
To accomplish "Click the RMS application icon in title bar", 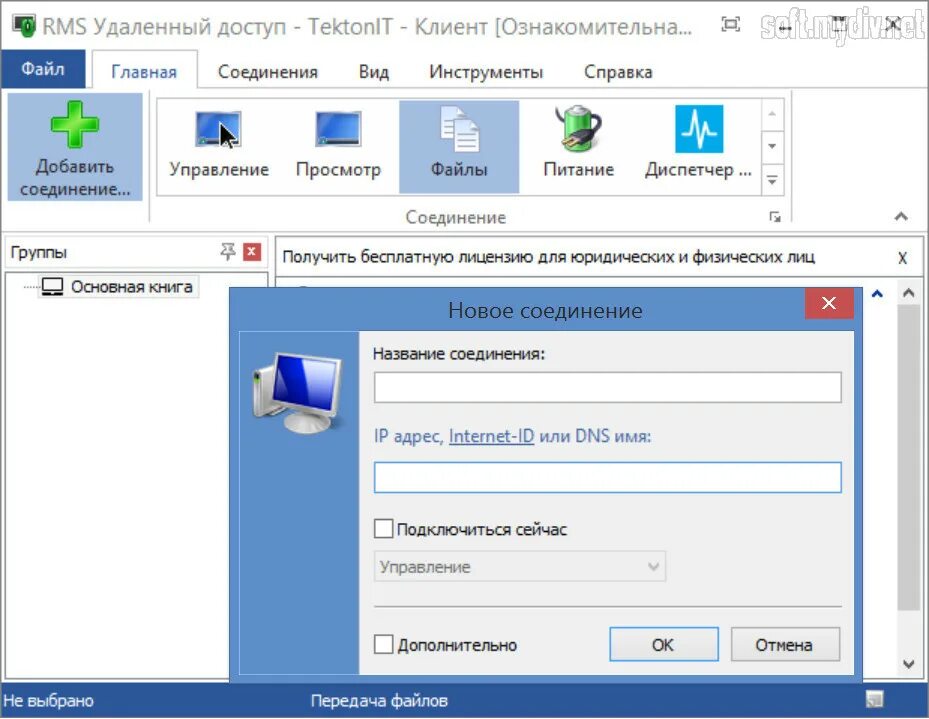I will click(23, 25).
